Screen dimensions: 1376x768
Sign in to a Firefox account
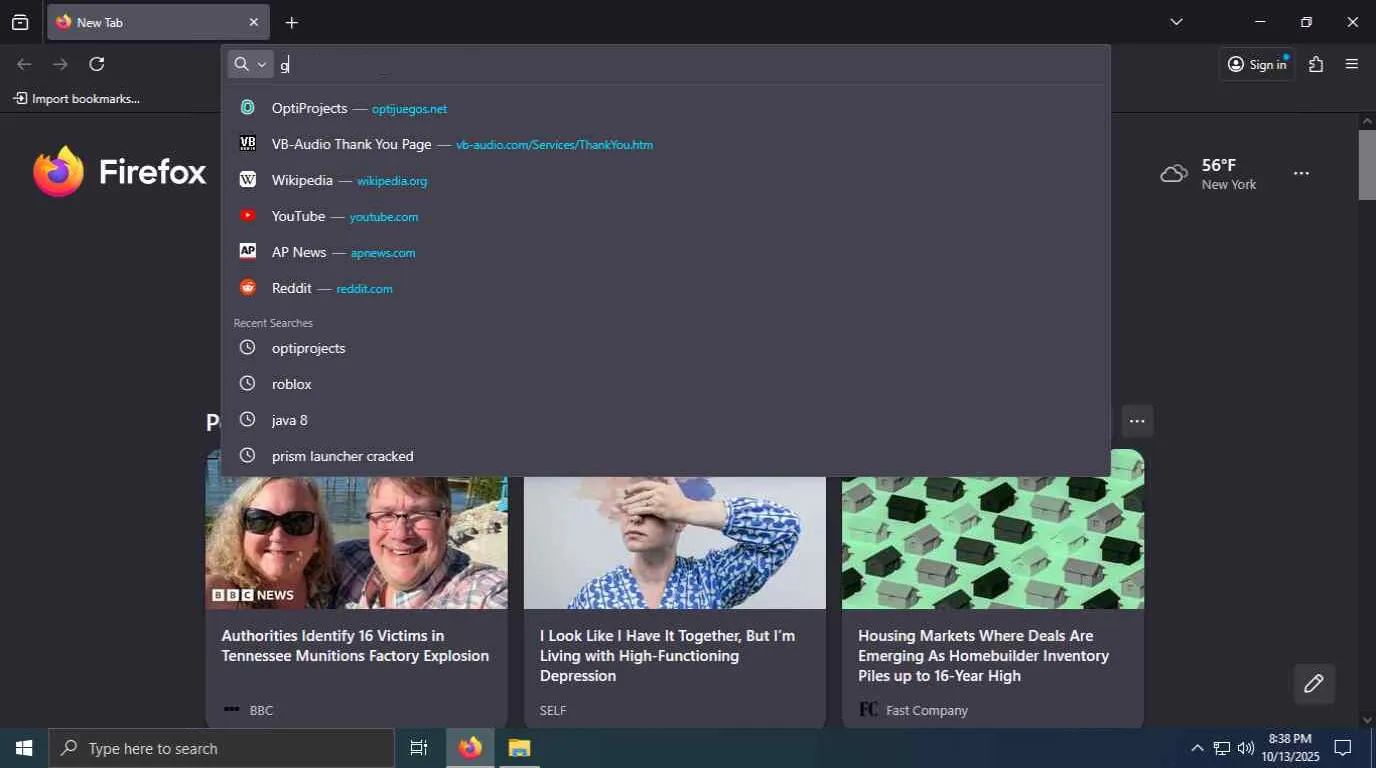coord(1257,64)
